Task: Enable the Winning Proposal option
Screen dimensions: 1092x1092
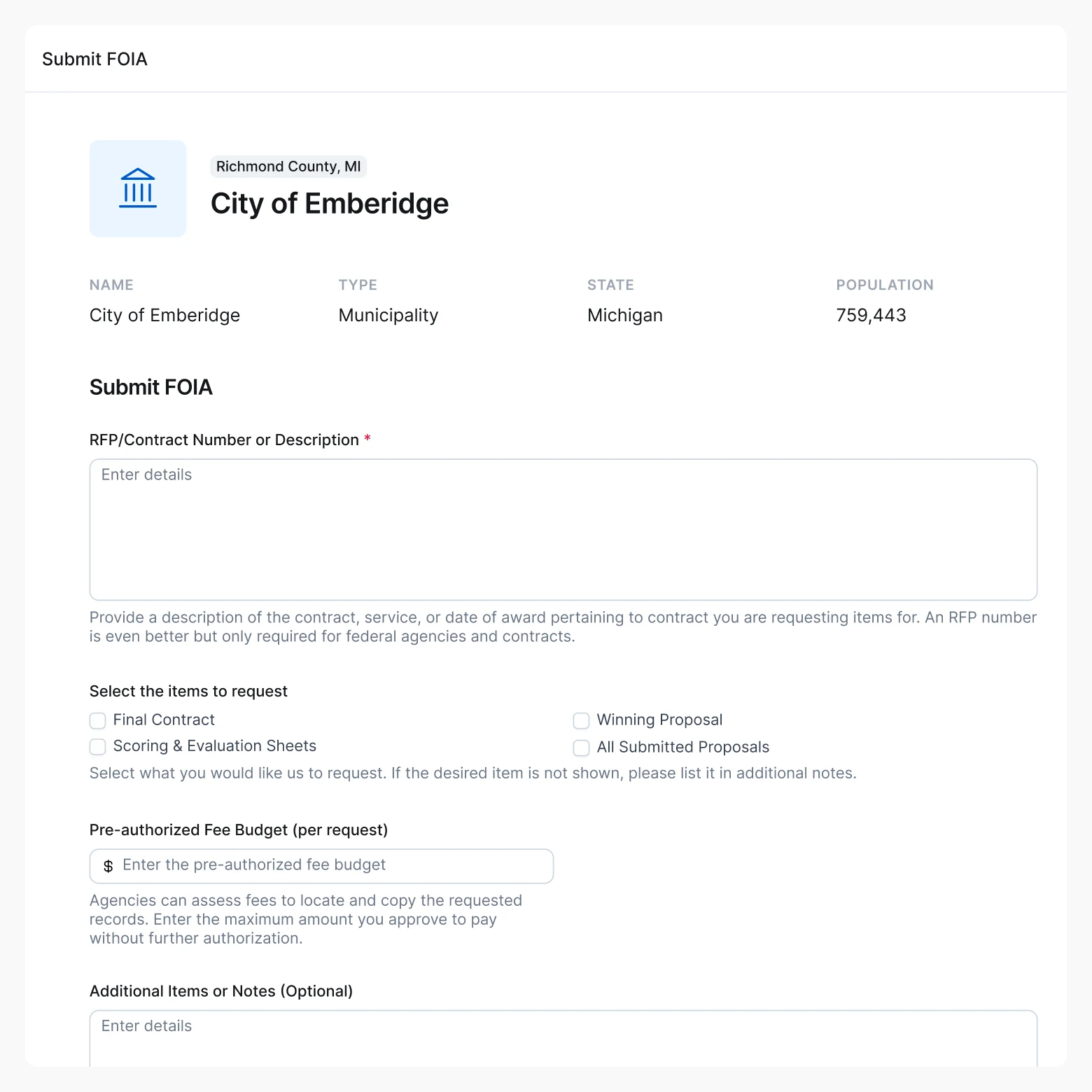Action: point(581,720)
